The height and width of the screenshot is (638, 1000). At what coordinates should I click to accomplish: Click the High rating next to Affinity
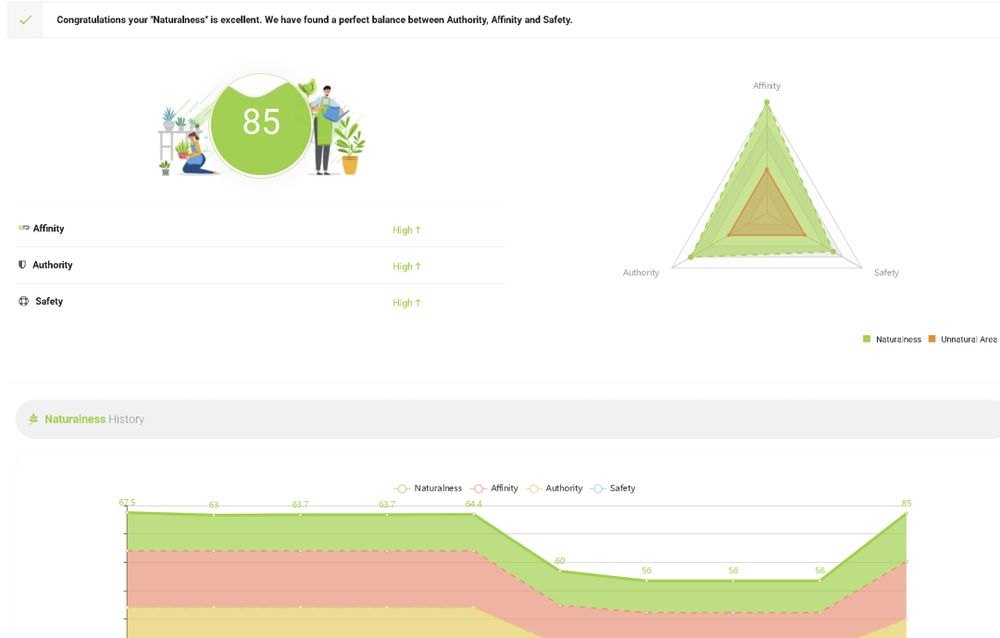point(406,230)
